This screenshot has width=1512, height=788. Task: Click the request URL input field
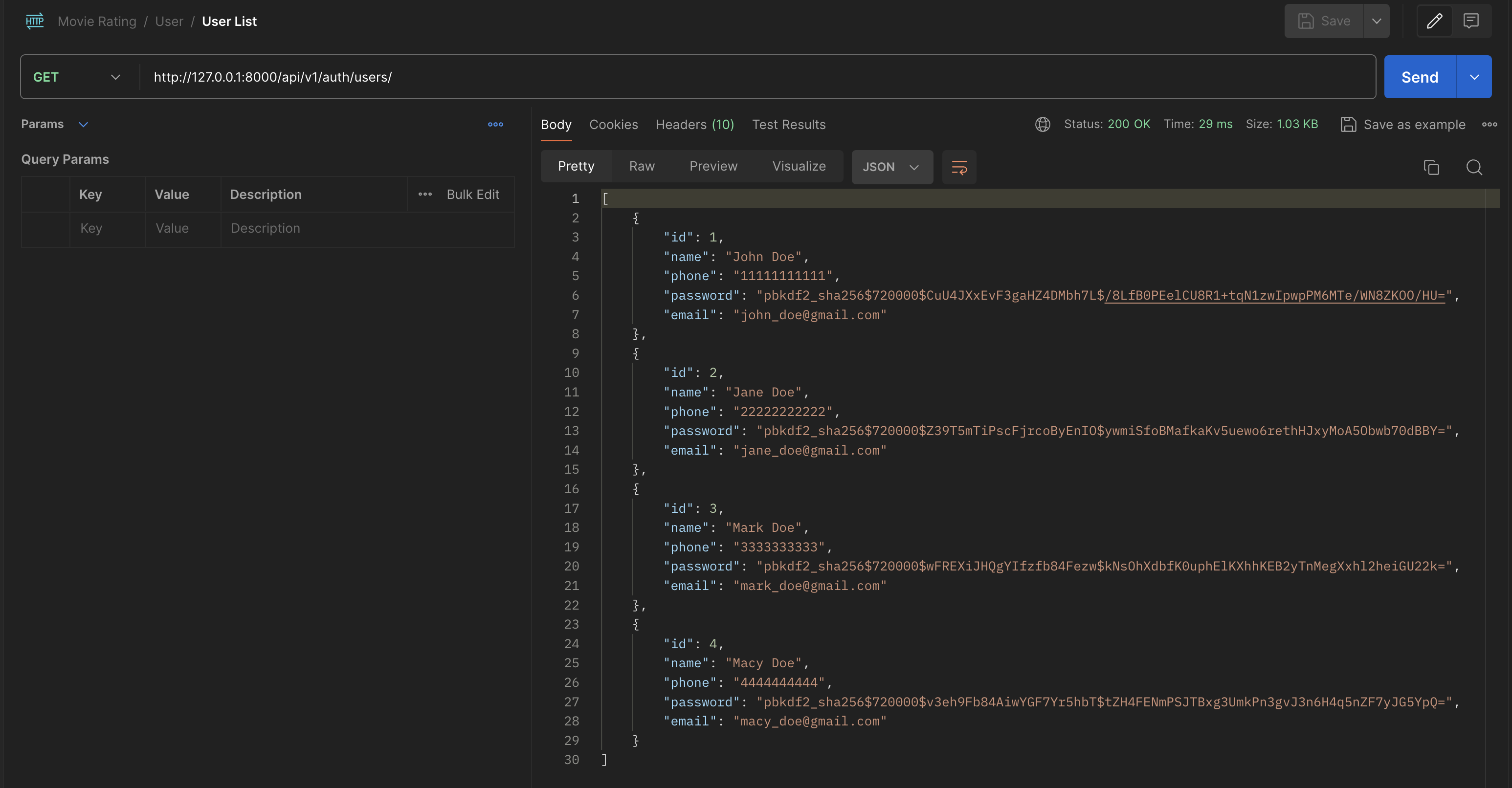[757, 77]
